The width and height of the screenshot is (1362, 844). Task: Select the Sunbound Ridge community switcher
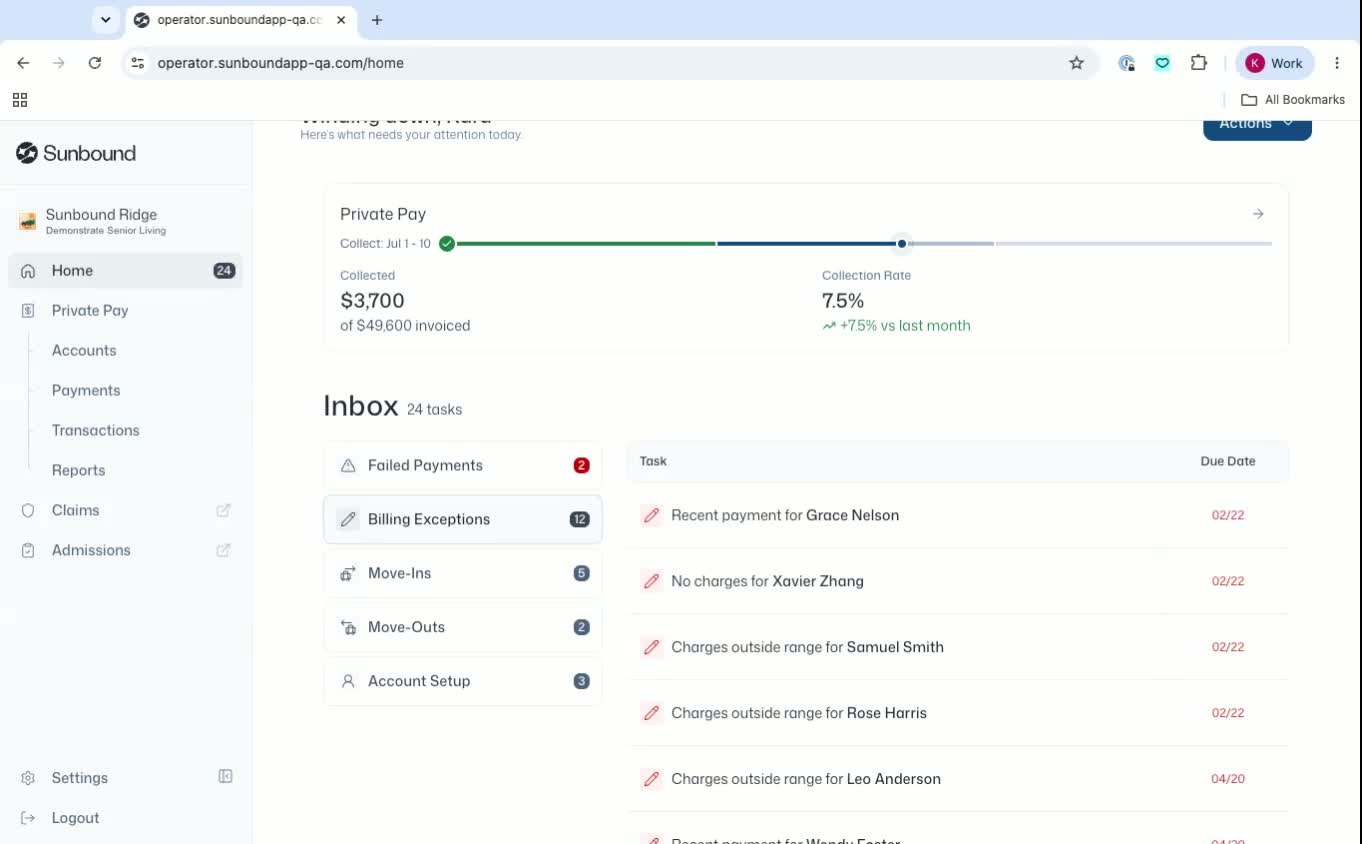pyautogui.click(x=126, y=221)
